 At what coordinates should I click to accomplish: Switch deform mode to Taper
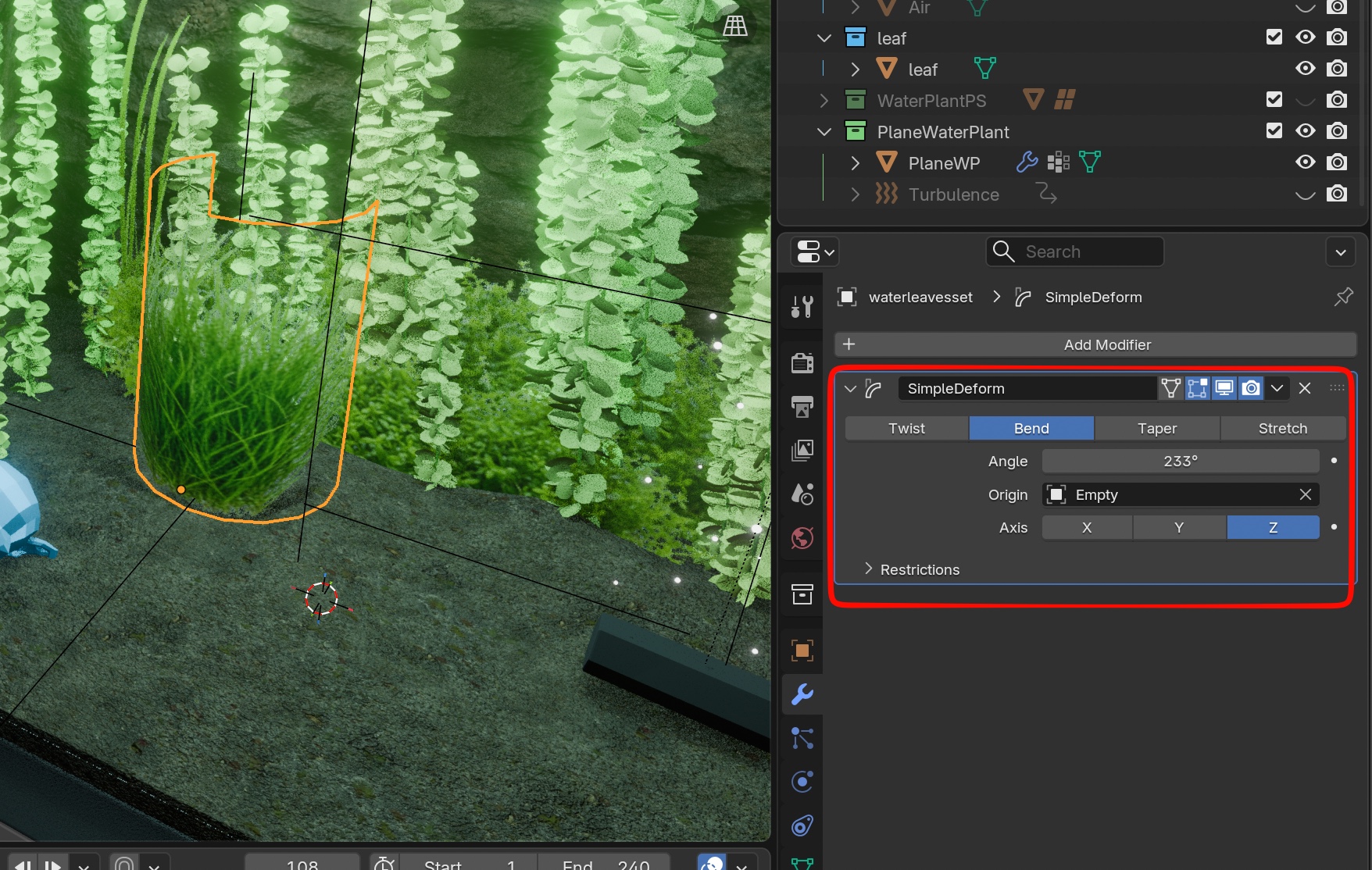pyautogui.click(x=1156, y=428)
